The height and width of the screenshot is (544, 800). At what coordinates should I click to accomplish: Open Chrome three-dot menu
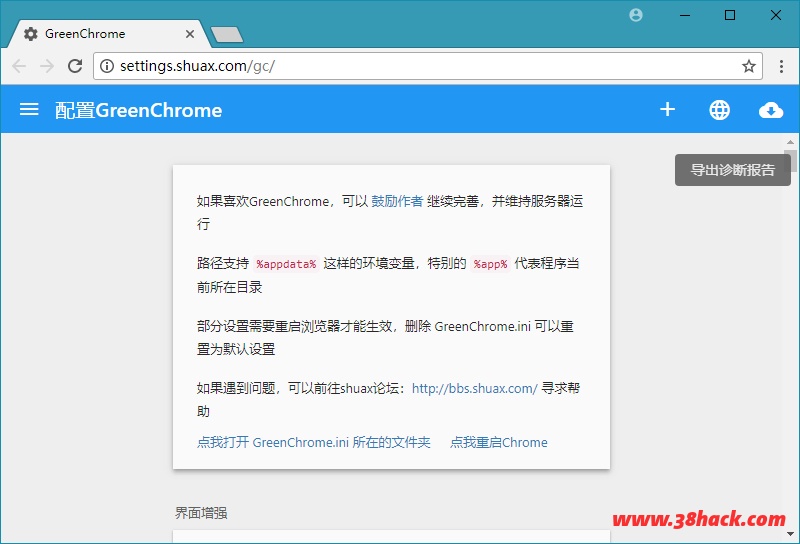pos(781,66)
